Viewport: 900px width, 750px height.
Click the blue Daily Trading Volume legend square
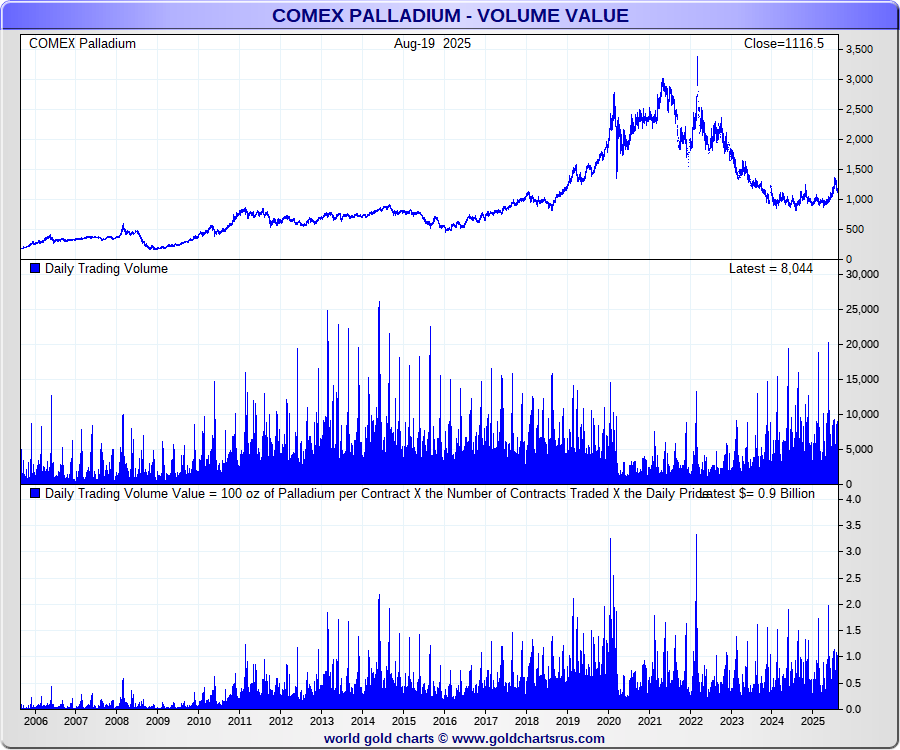pyautogui.click(x=35, y=268)
